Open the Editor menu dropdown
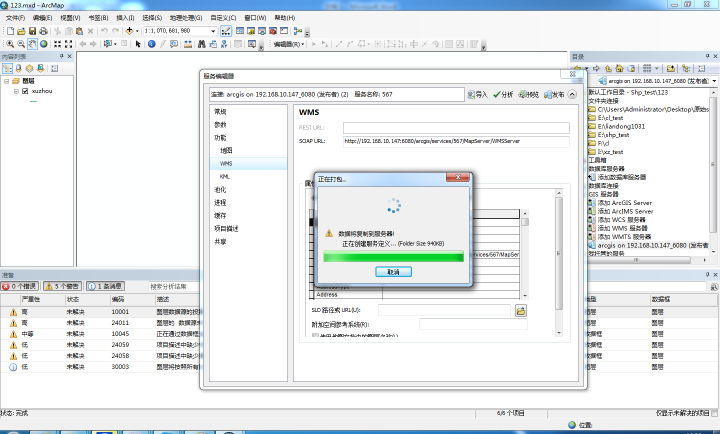Image resolution: width=720 pixels, height=434 pixels. [289, 44]
